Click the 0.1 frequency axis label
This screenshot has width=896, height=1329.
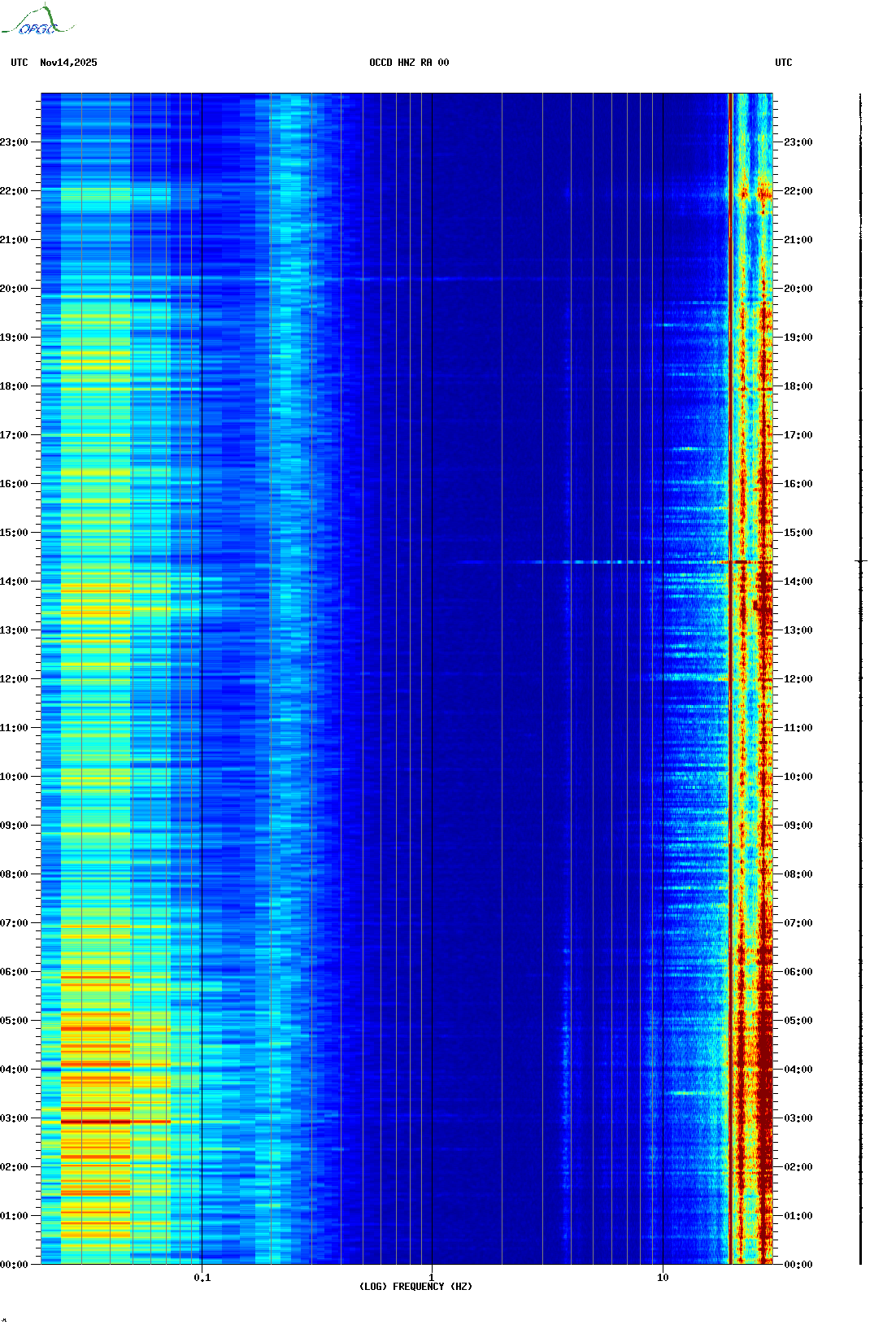[202, 1278]
